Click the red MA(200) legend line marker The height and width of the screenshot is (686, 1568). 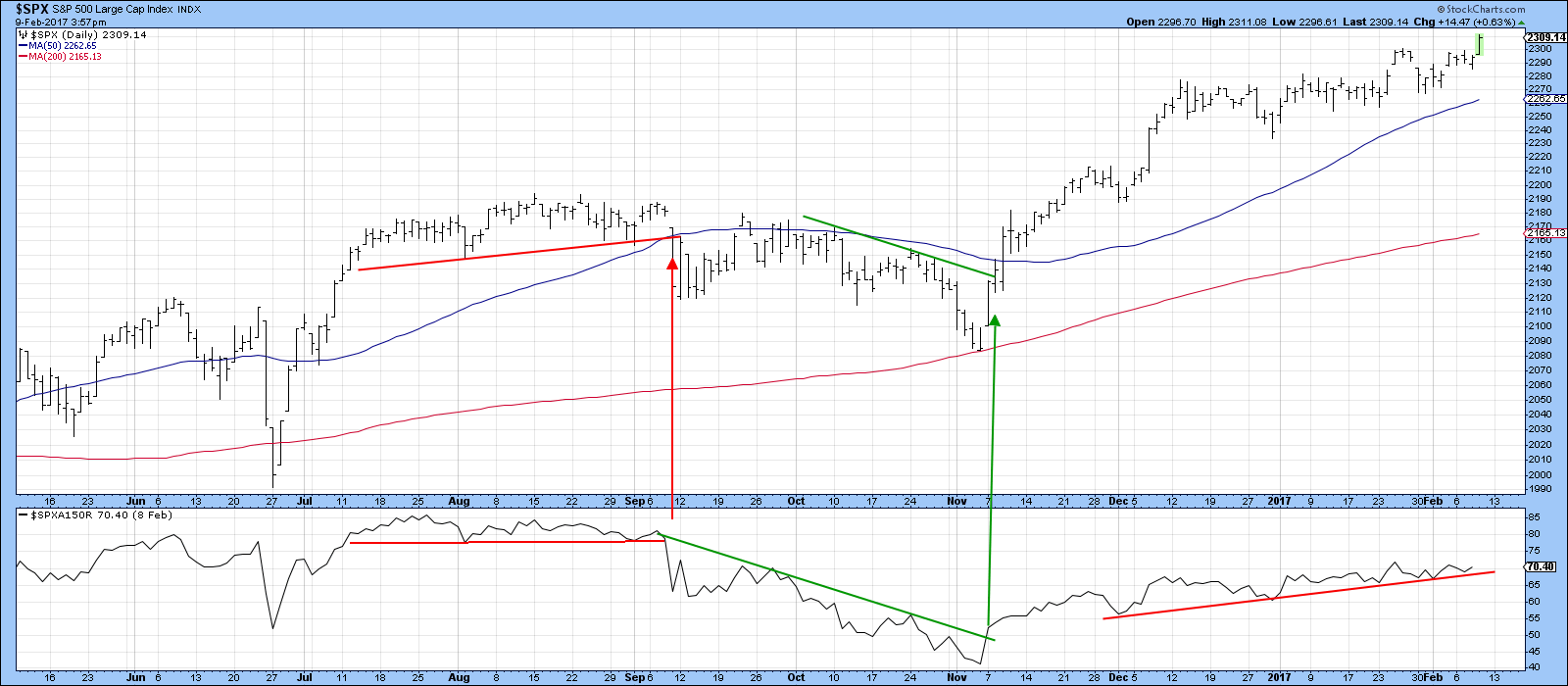(22, 57)
